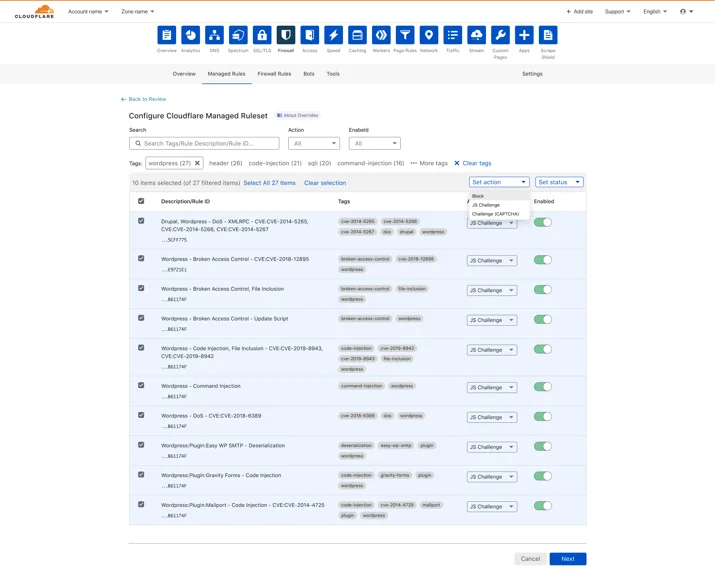Open the Speed lightning icon
Viewport: 715px width, 588px height.
point(333,35)
